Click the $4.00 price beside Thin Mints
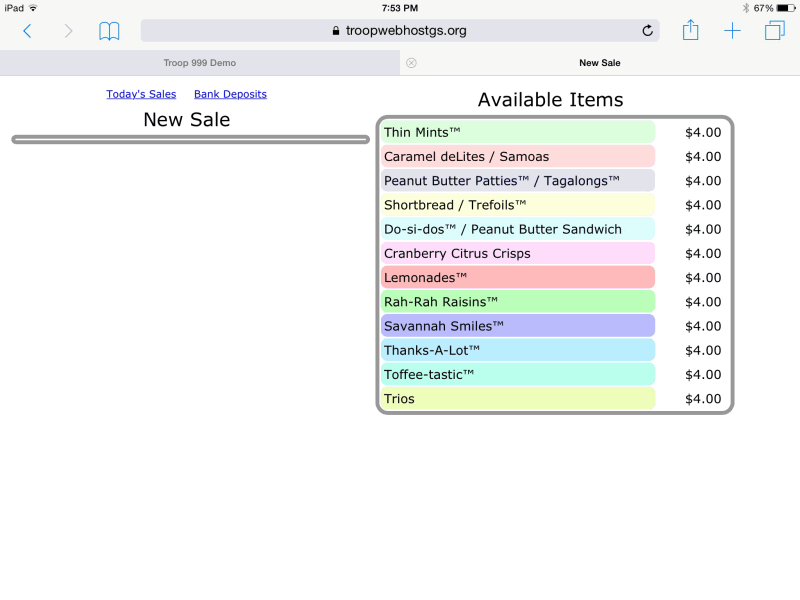Screen dimensions: 800x600 click(703, 132)
